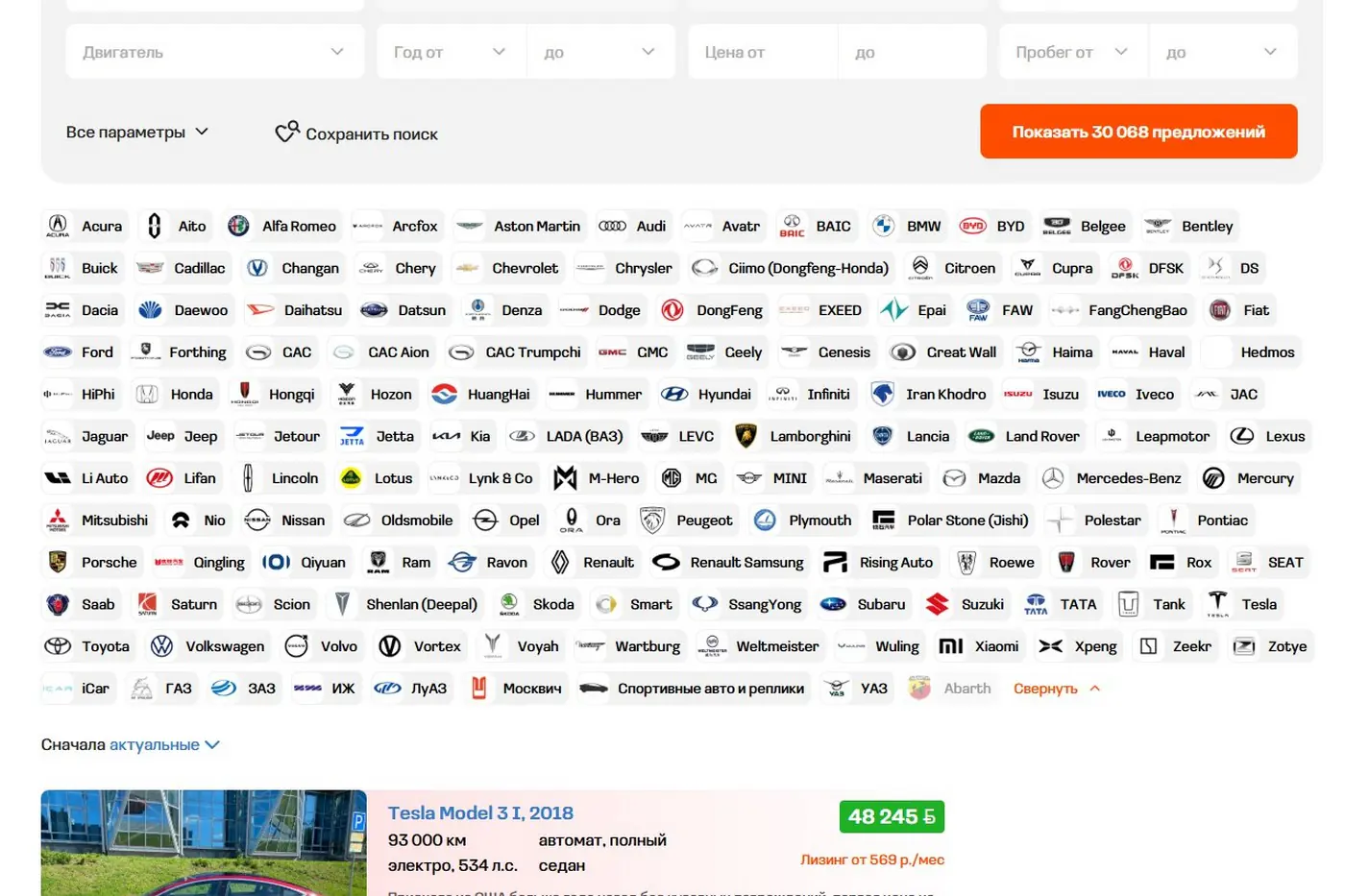This screenshot has height=896, width=1345.
Task: Open the mileage до dropdown
Action: 1223,52
